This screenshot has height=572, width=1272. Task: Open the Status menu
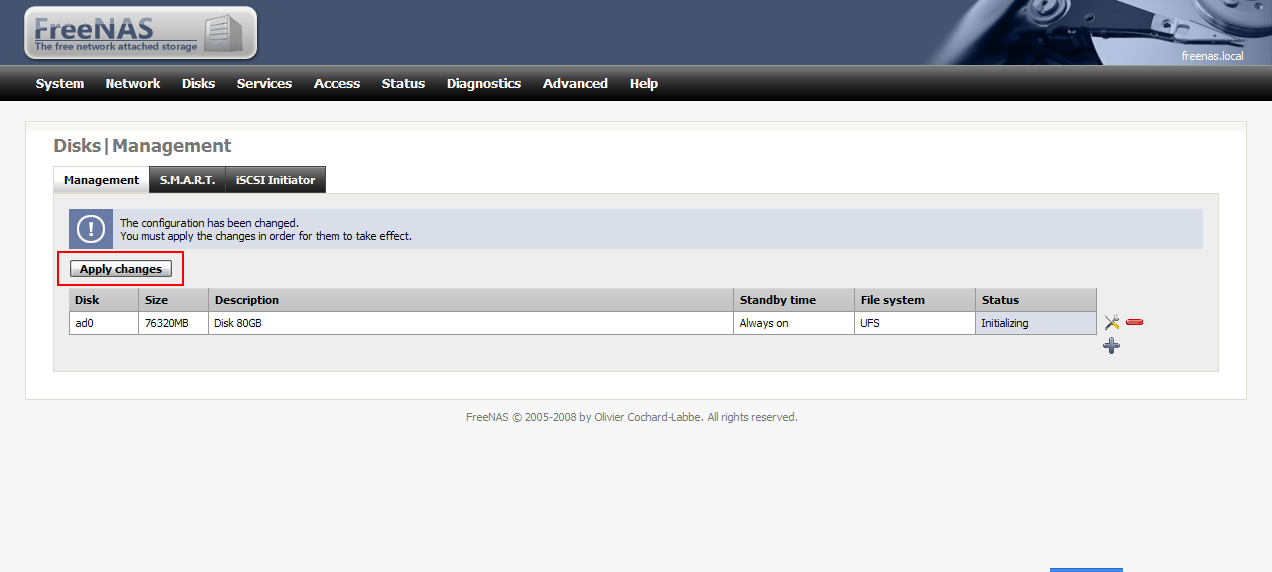[x=403, y=84]
